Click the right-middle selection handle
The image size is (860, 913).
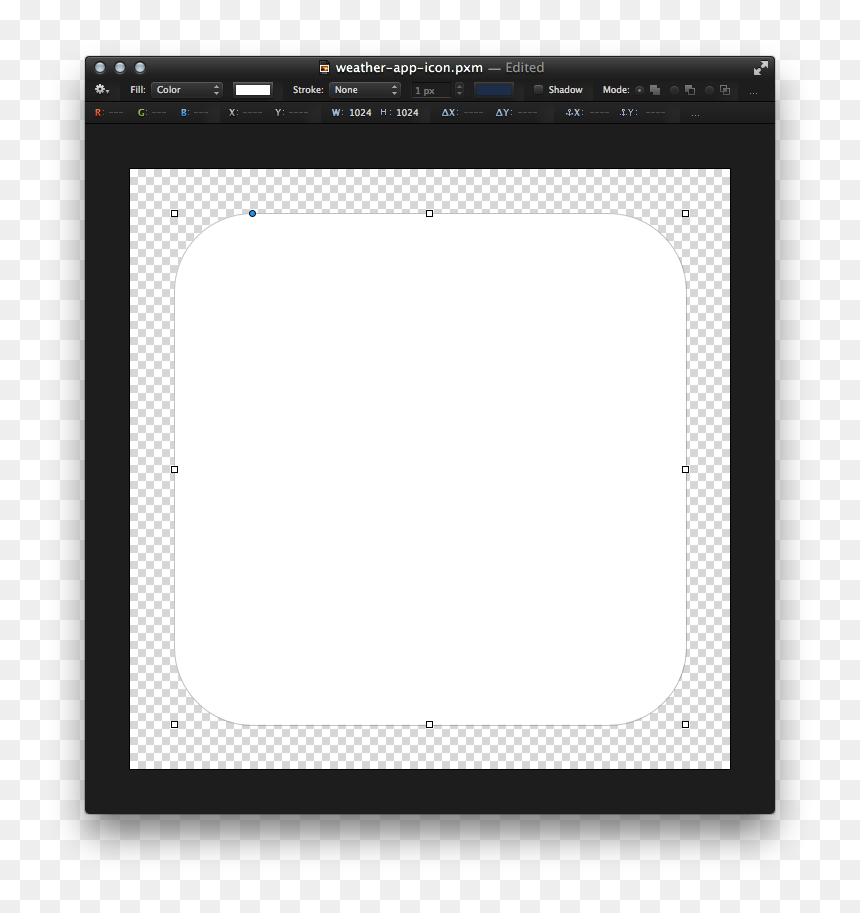685,469
